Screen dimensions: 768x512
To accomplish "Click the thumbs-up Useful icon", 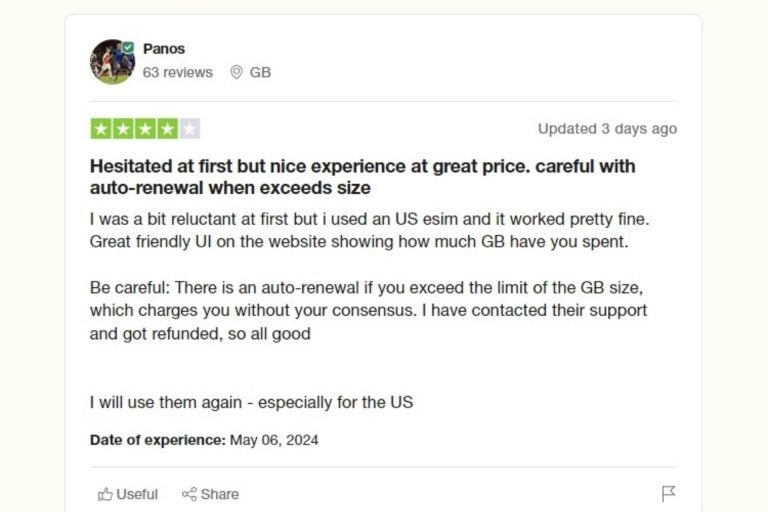I will [x=105, y=494].
